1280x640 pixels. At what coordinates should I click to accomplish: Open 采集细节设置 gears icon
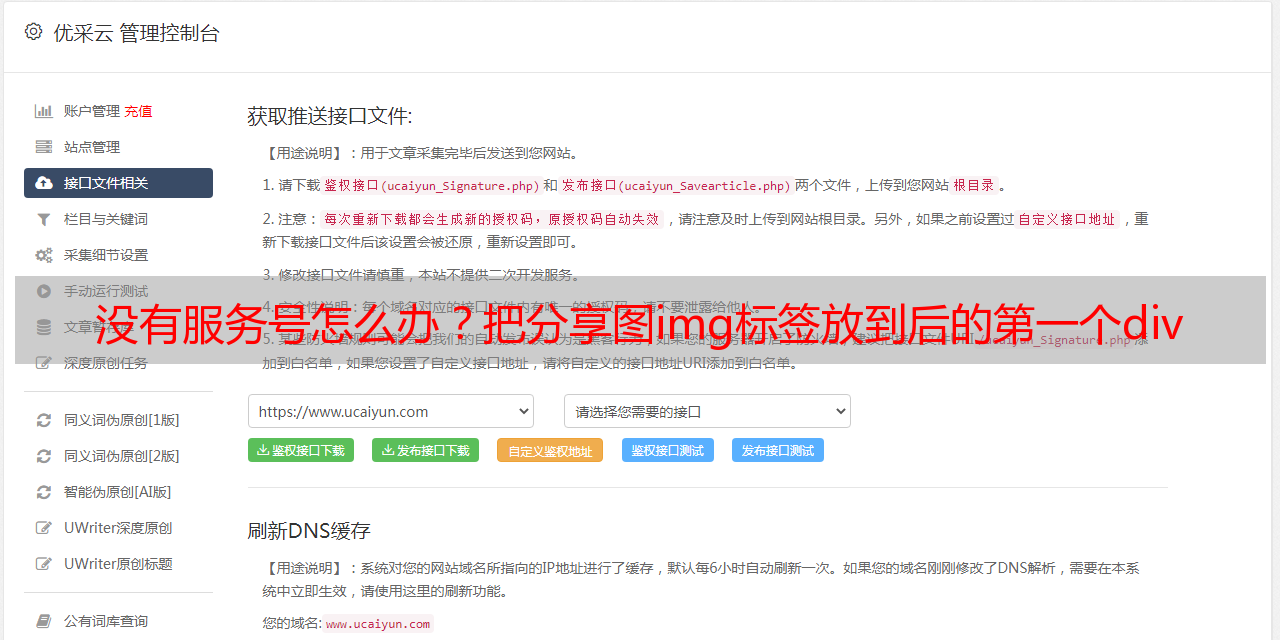43,255
